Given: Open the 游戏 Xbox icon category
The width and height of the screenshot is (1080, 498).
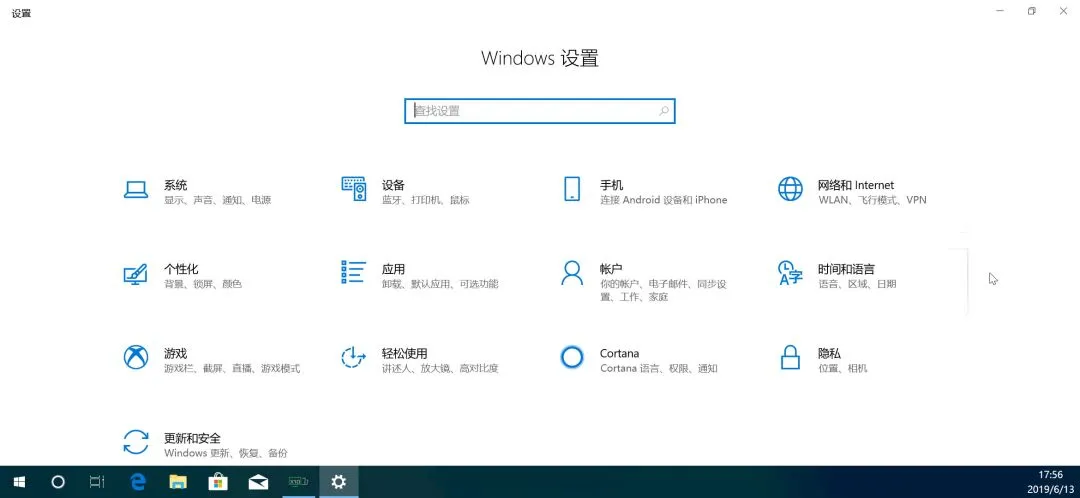Looking at the screenshot, I should point(136,357).
